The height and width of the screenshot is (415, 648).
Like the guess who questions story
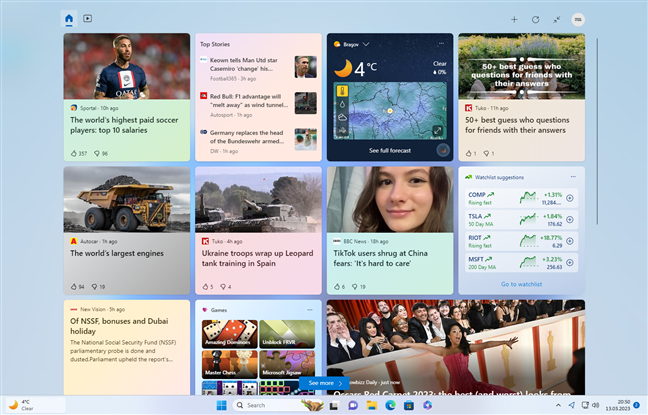471,153
